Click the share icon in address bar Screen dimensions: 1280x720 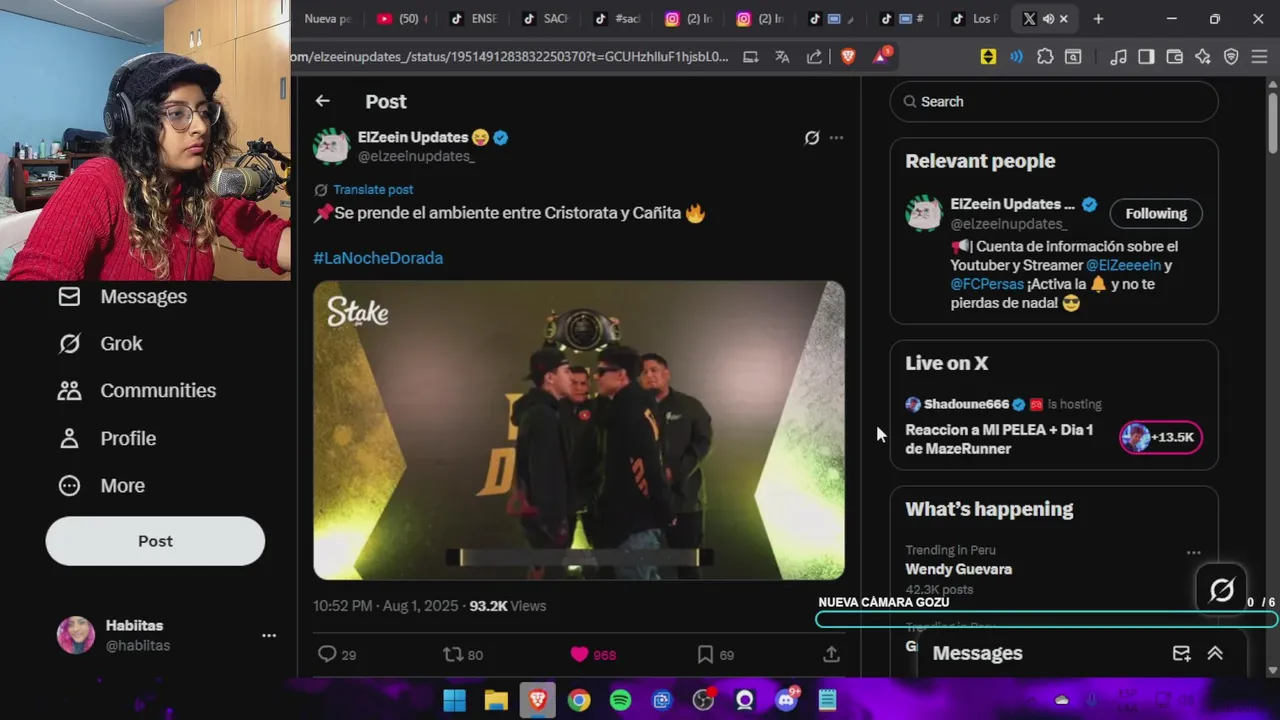click(814, 57)
